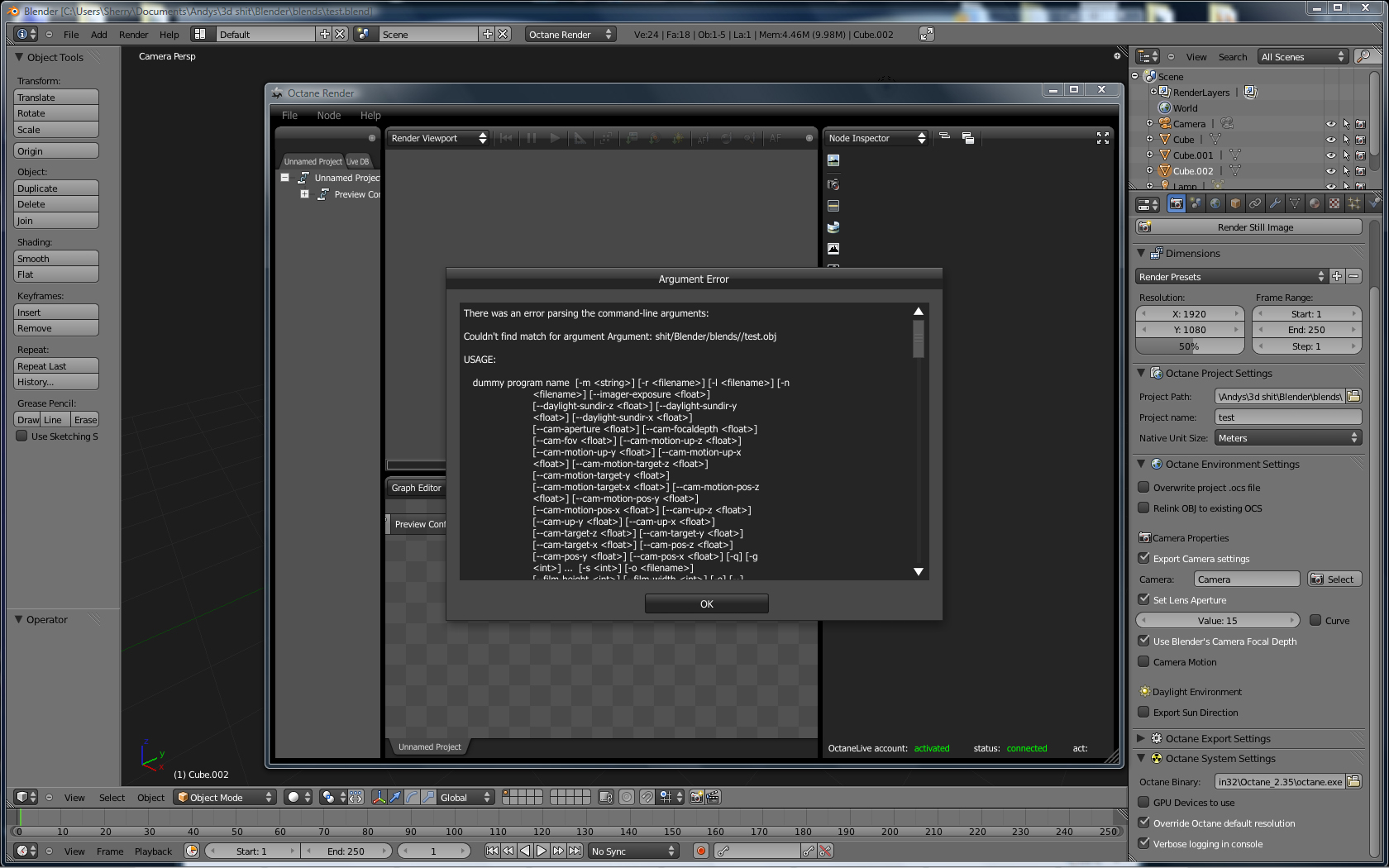The image size is (1389, 868).
Task: Open the Render Presets dropdown
Action: (x=1231, y=276)
